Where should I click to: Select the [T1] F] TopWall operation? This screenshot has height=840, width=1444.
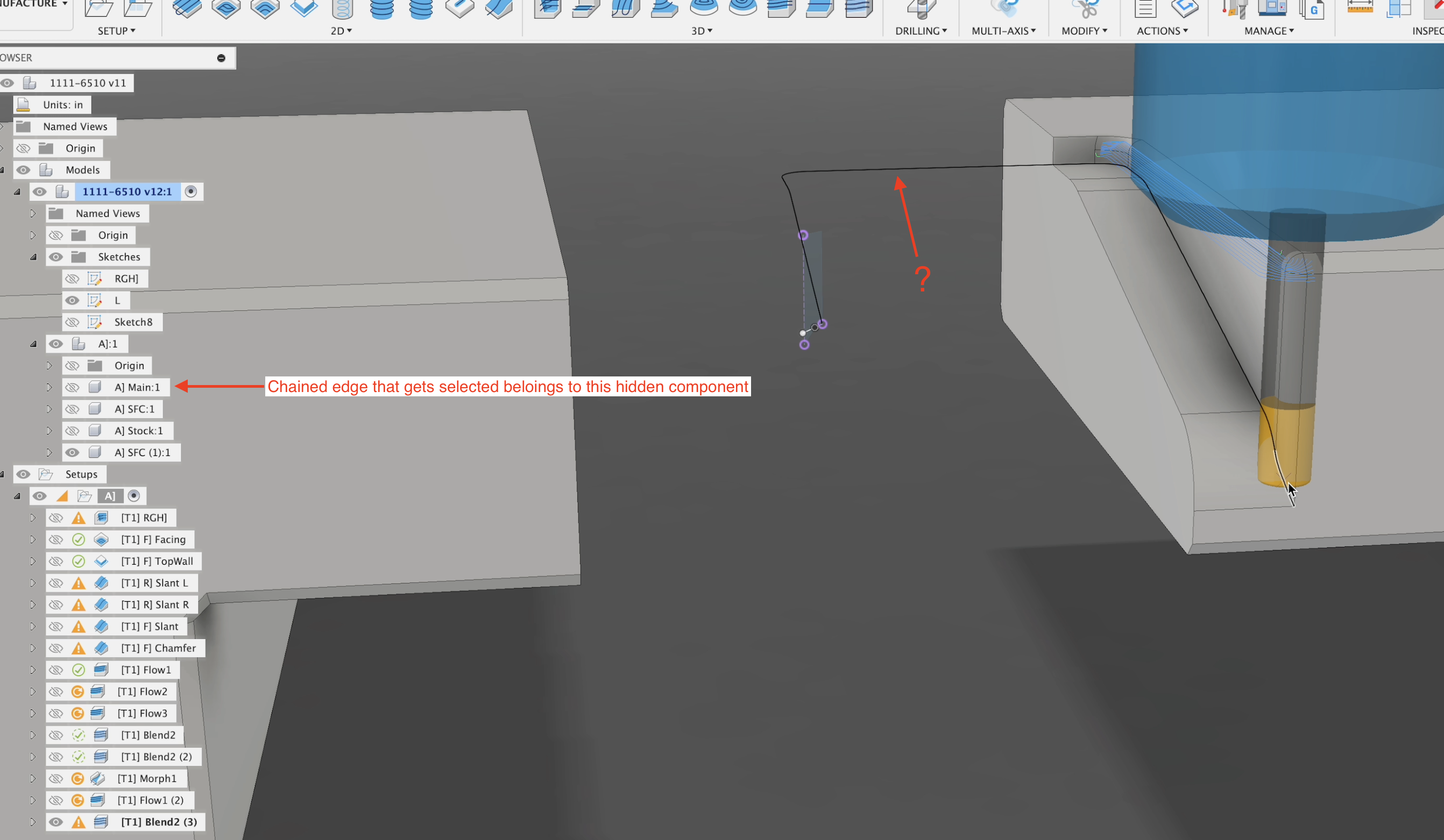(157, 562)
